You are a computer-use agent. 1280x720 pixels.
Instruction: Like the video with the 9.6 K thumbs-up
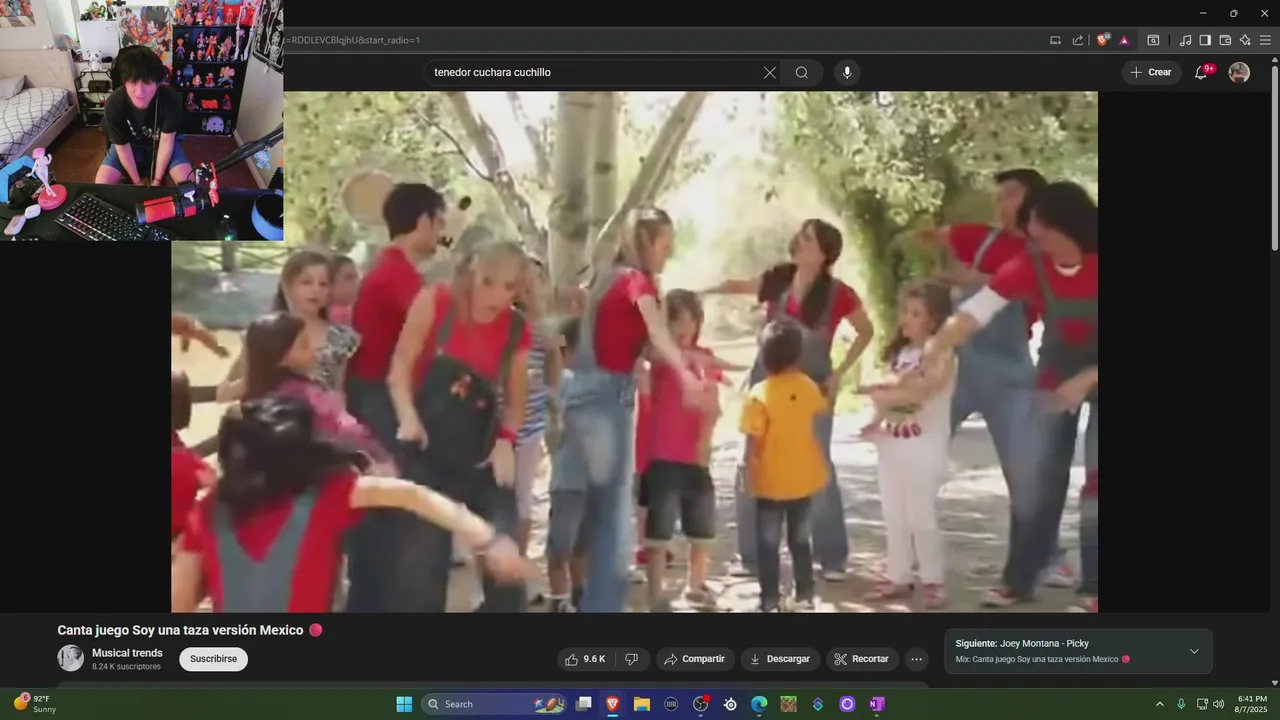(x=586, y=659)
